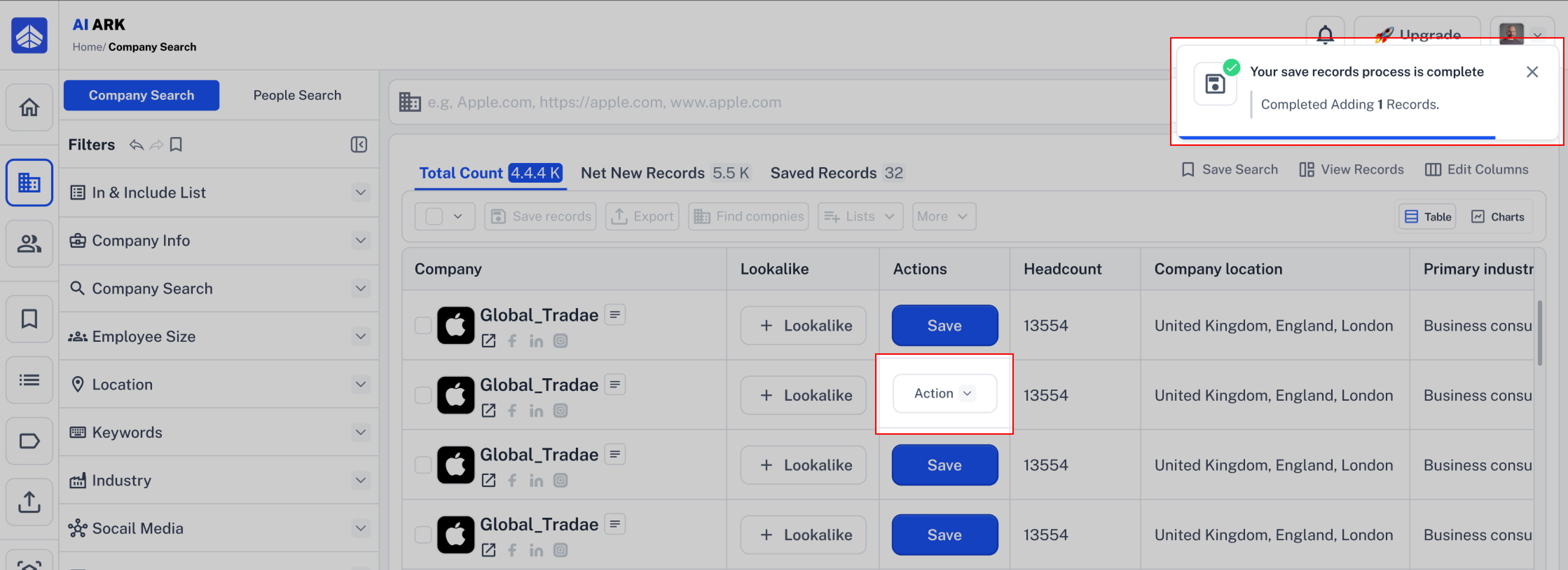Click the table vertical scrollbar

pos(1539,332)
